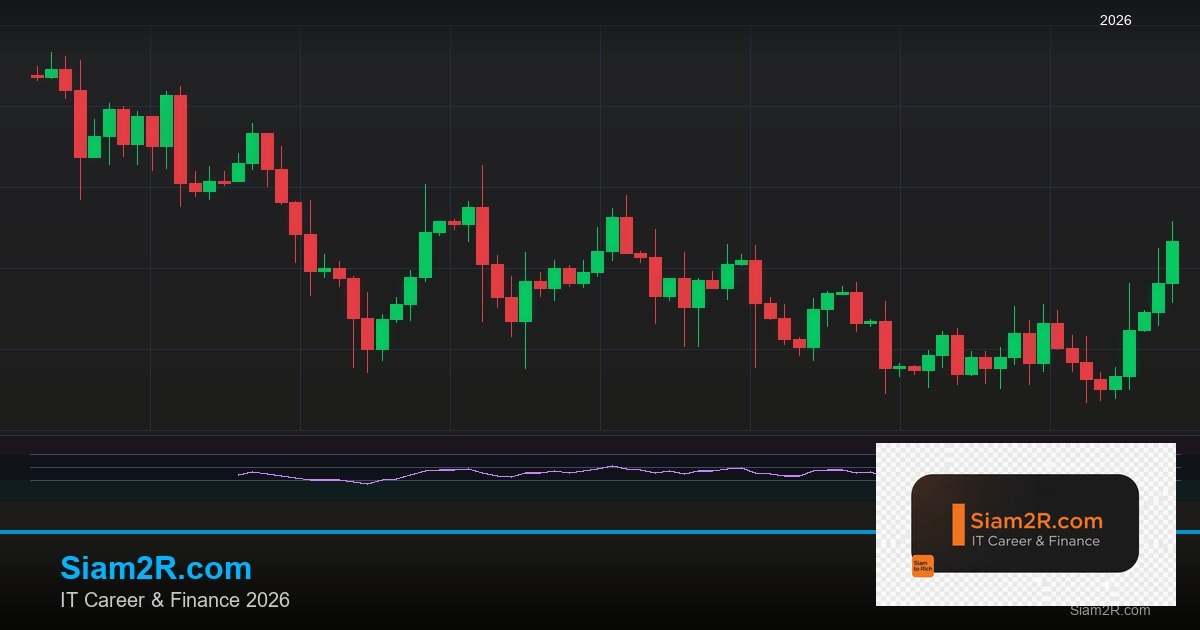Click the tall green candle starting the final rally
The height and width of the screenshot is (630, 1200).
point(1129,353)
